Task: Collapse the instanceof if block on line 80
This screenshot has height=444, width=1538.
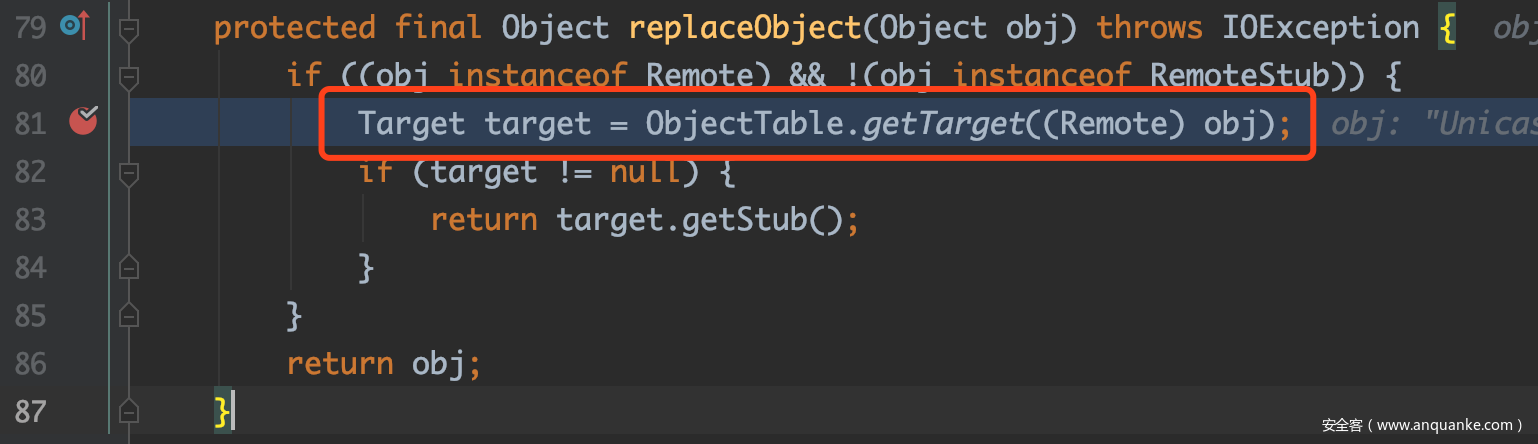Action: click(x=128, y=75)
